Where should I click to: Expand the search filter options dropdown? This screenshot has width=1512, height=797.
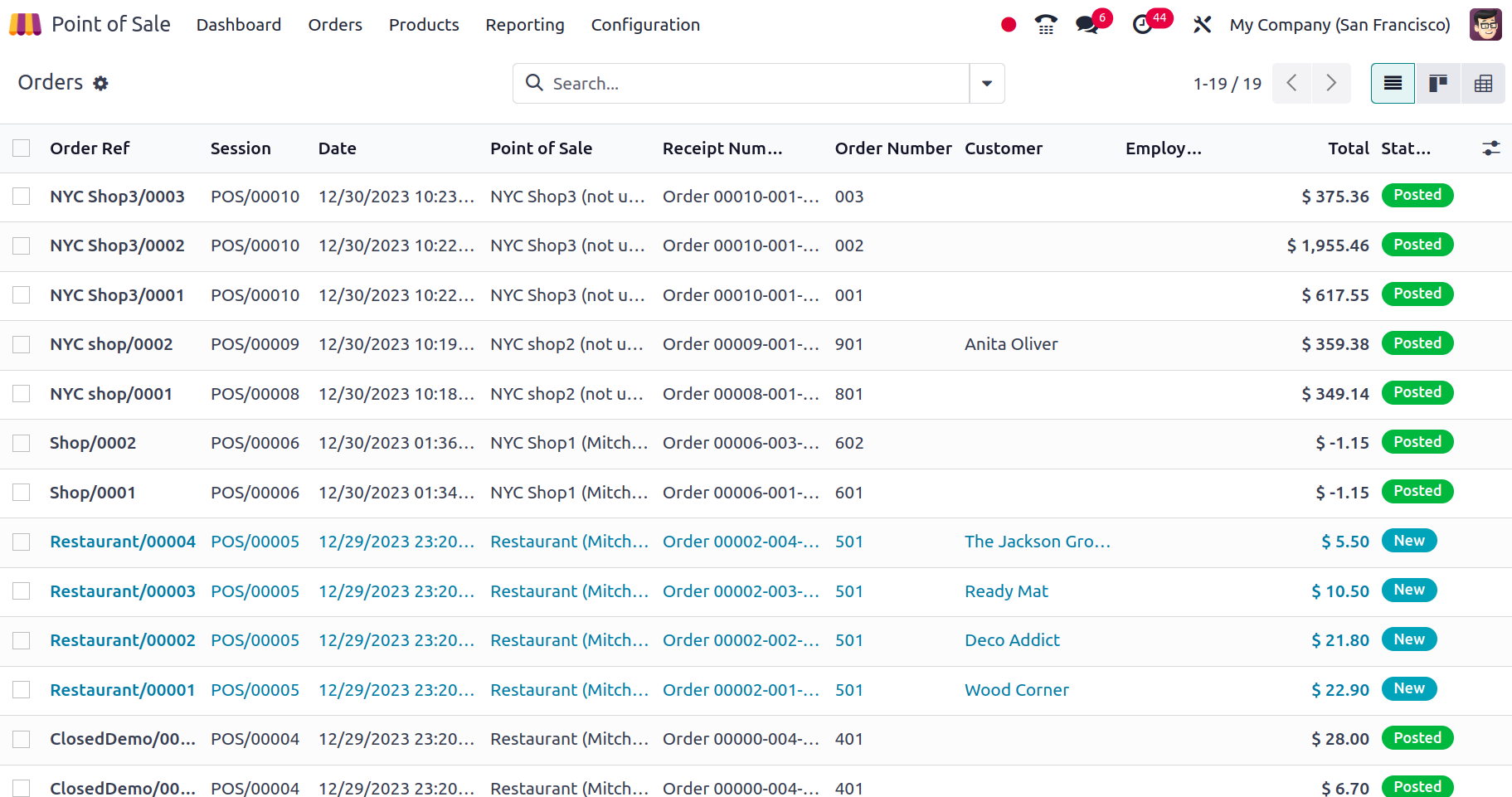987,84
